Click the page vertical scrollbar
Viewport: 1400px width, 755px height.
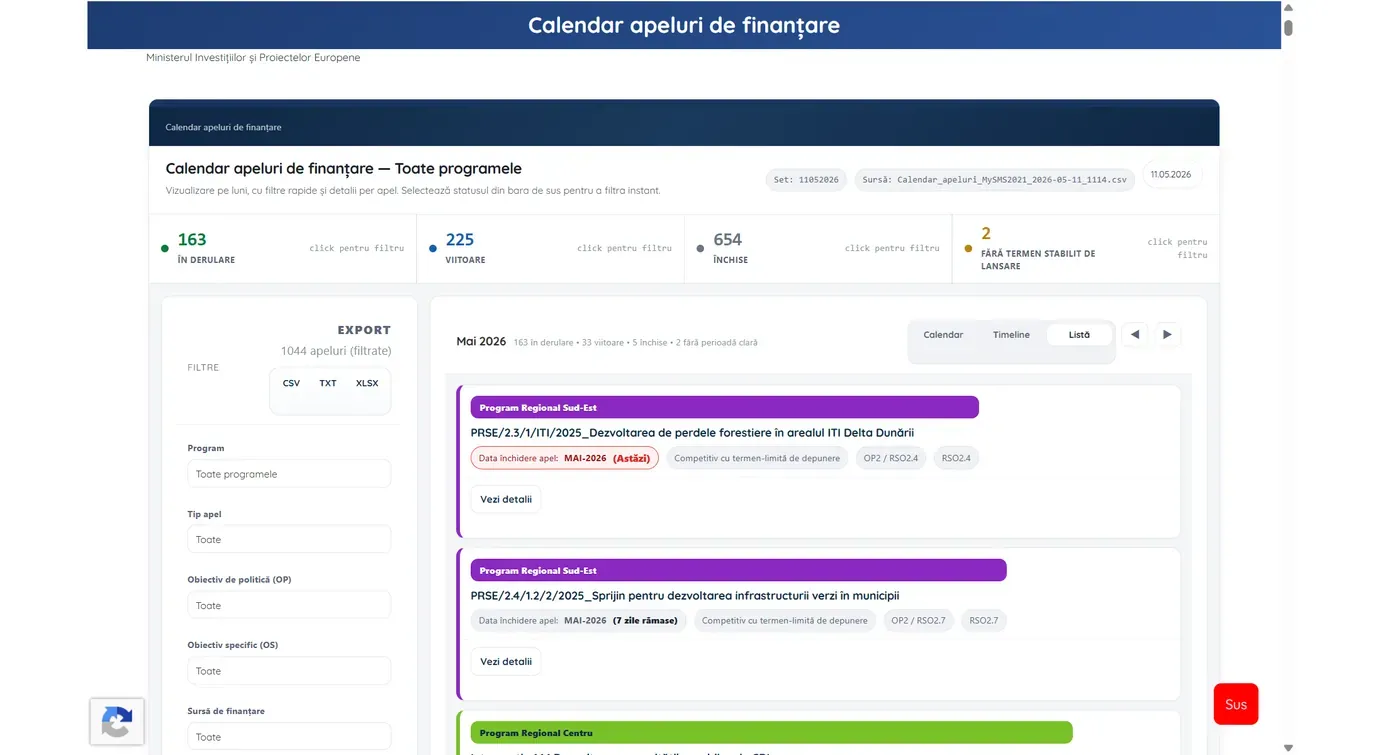(1288, 377)
